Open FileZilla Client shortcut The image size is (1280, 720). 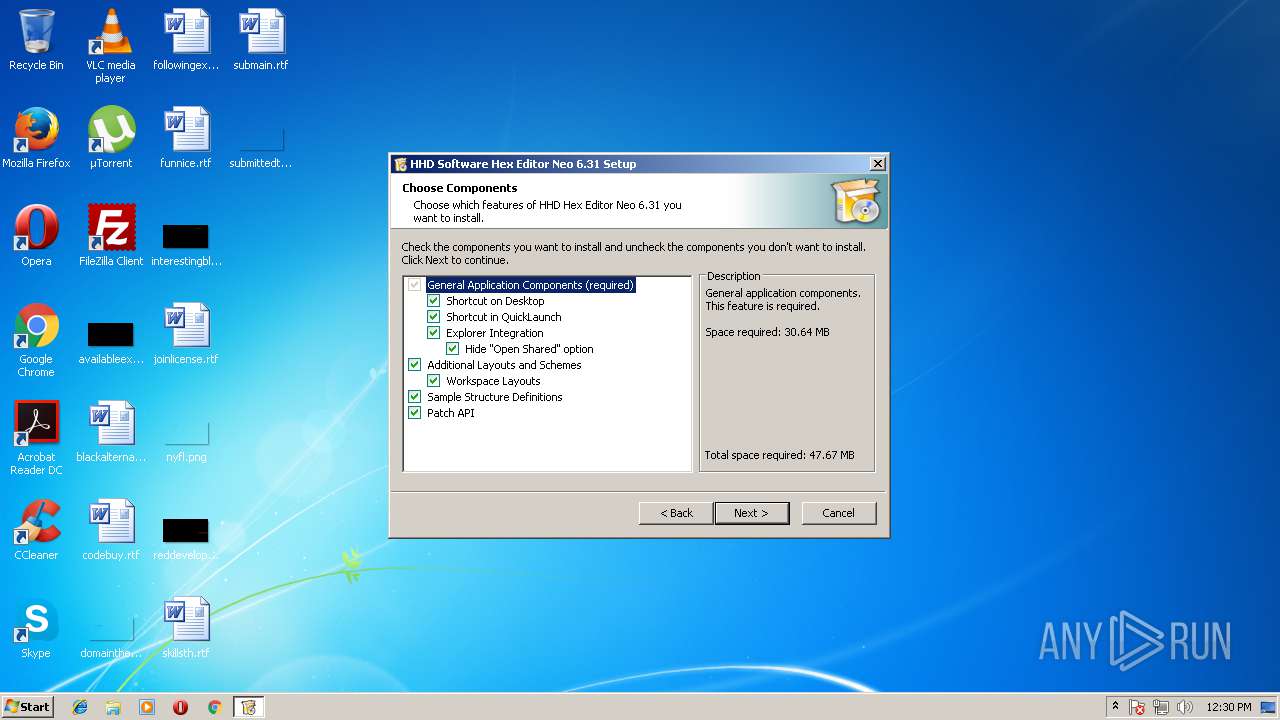pos(110,236)
